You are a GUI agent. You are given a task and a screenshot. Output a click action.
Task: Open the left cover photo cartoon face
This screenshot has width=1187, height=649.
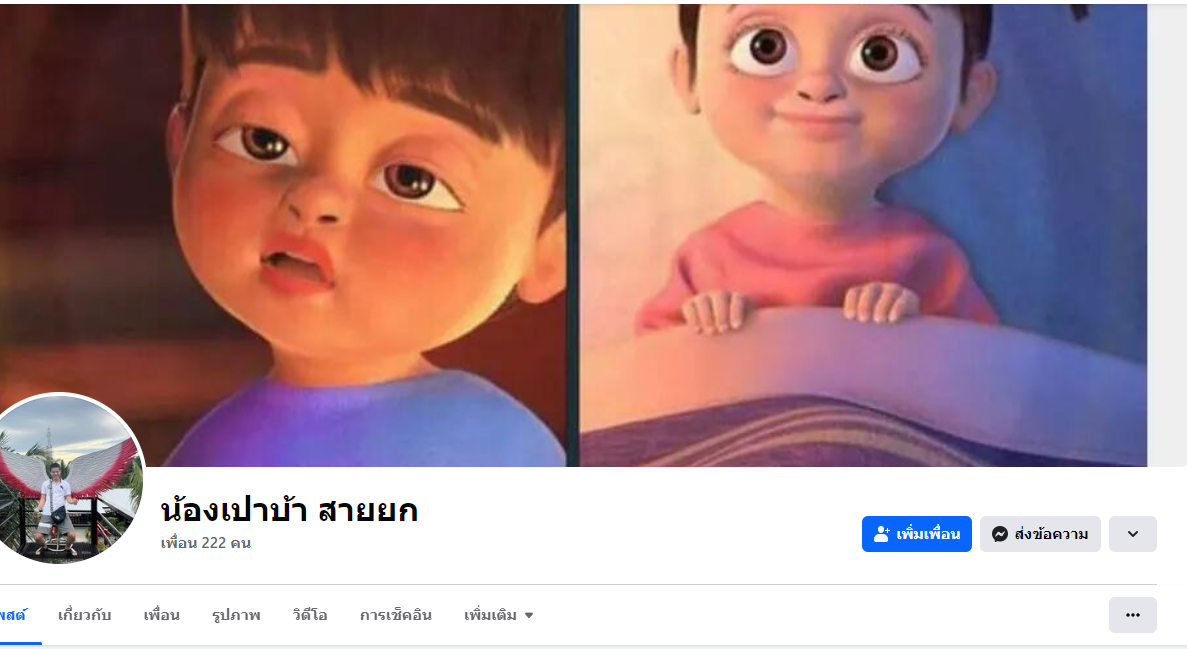[x=284, y=235]
